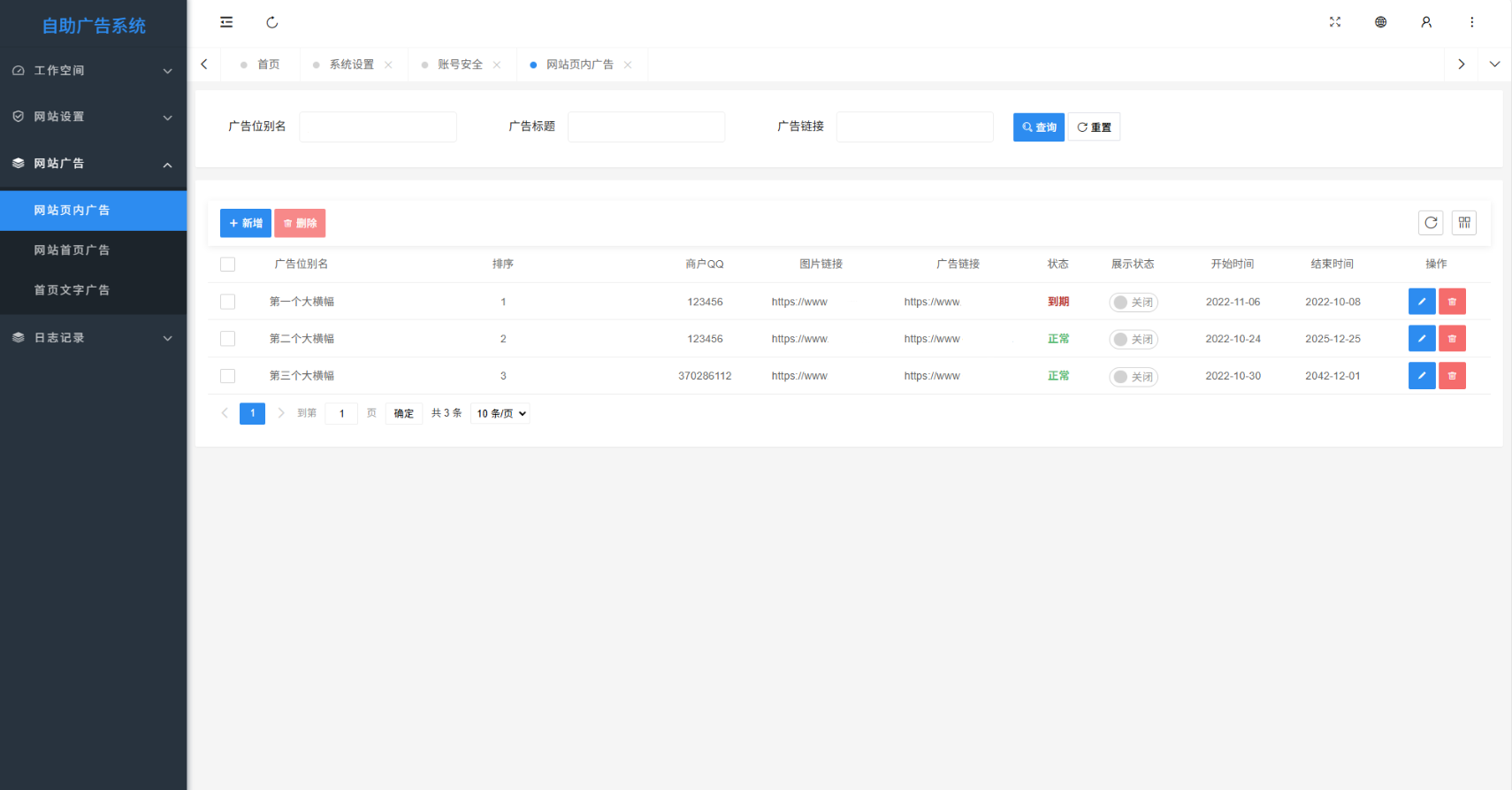Switch to the 系统设置 tab
The height and width of the screenshot is (790, 1512).
(352, 65)
